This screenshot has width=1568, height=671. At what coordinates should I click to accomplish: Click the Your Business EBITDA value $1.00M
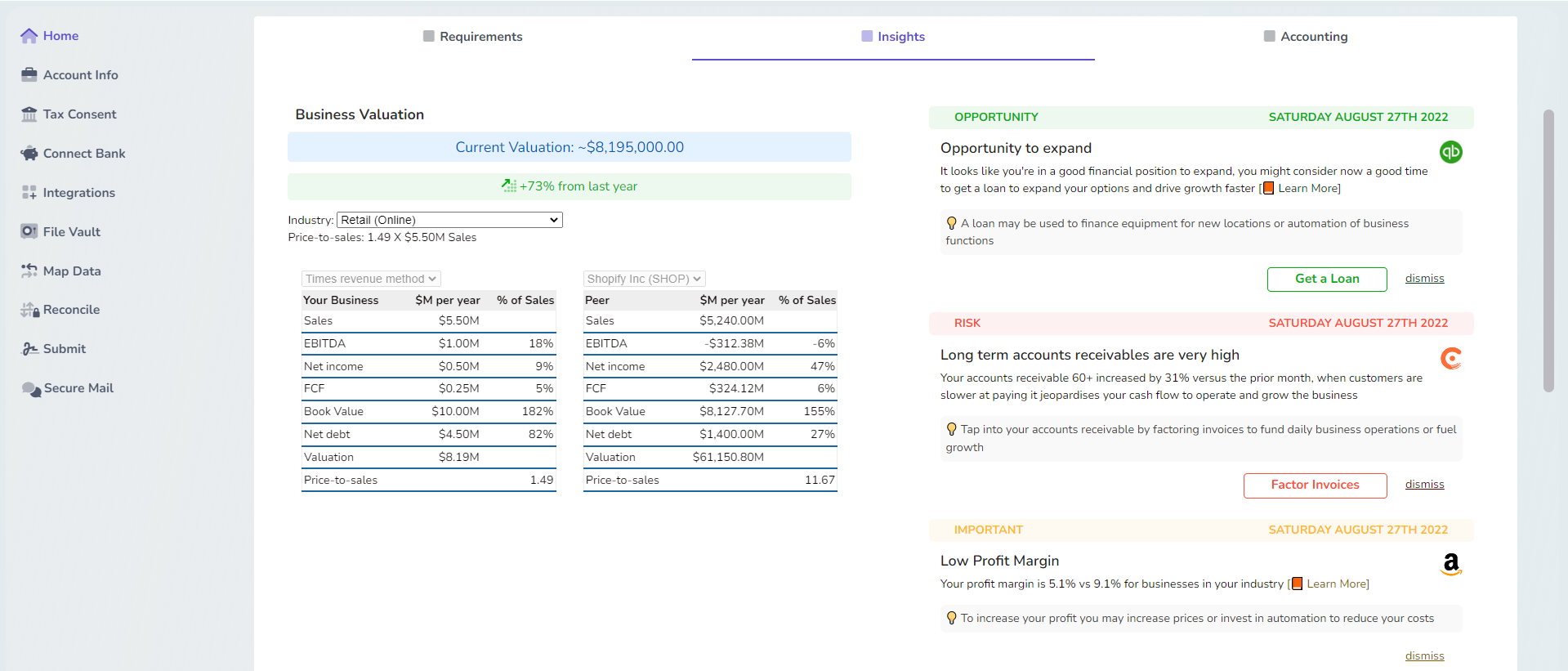[x=459, y=344]
